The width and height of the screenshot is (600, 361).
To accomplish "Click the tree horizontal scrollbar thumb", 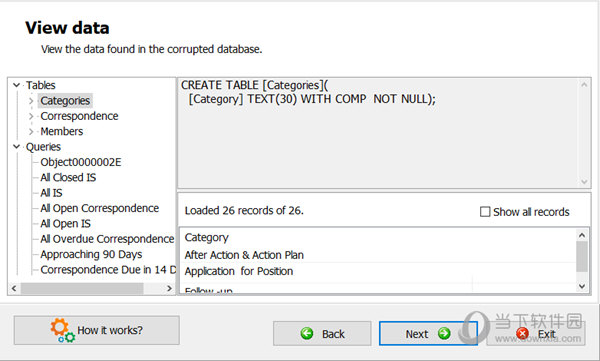I will pyautogui.click(x=82, y=288).
